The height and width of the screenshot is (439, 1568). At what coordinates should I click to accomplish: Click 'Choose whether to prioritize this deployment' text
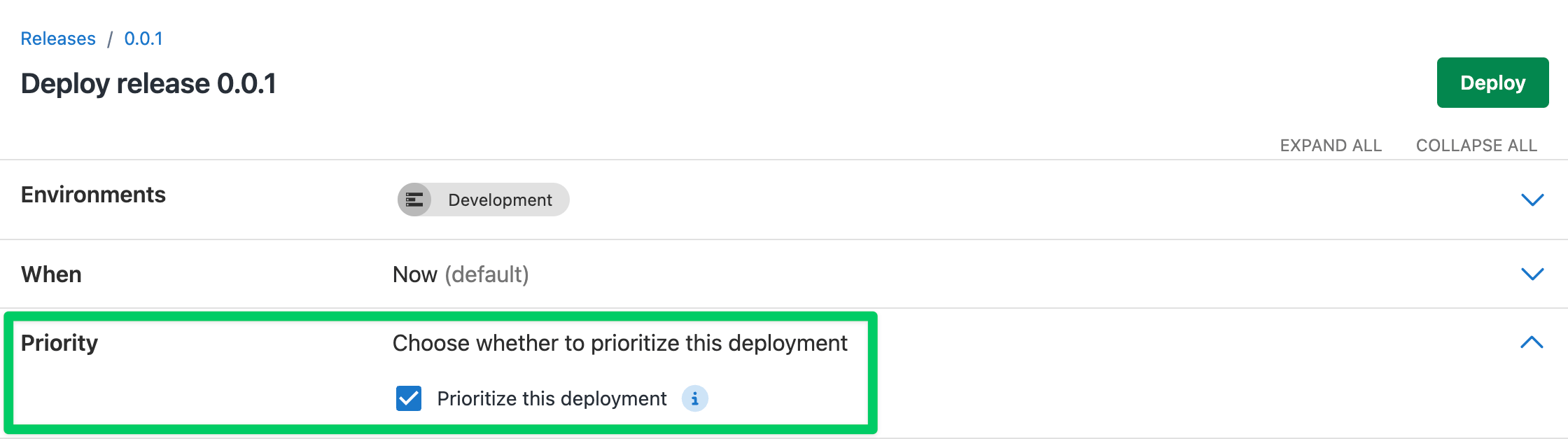click(x=619, y=343)
